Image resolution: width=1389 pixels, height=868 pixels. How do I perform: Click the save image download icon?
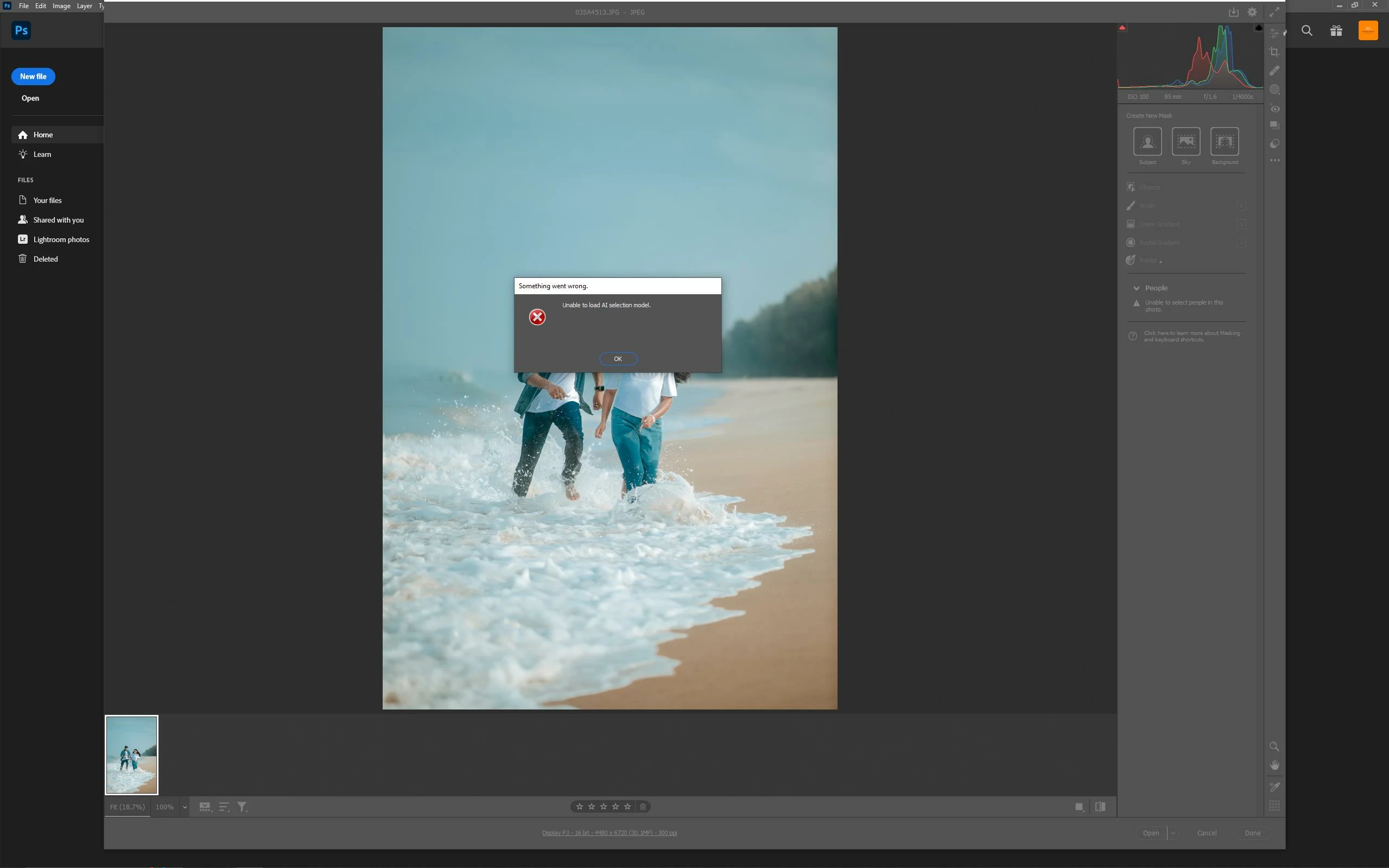1233,12
